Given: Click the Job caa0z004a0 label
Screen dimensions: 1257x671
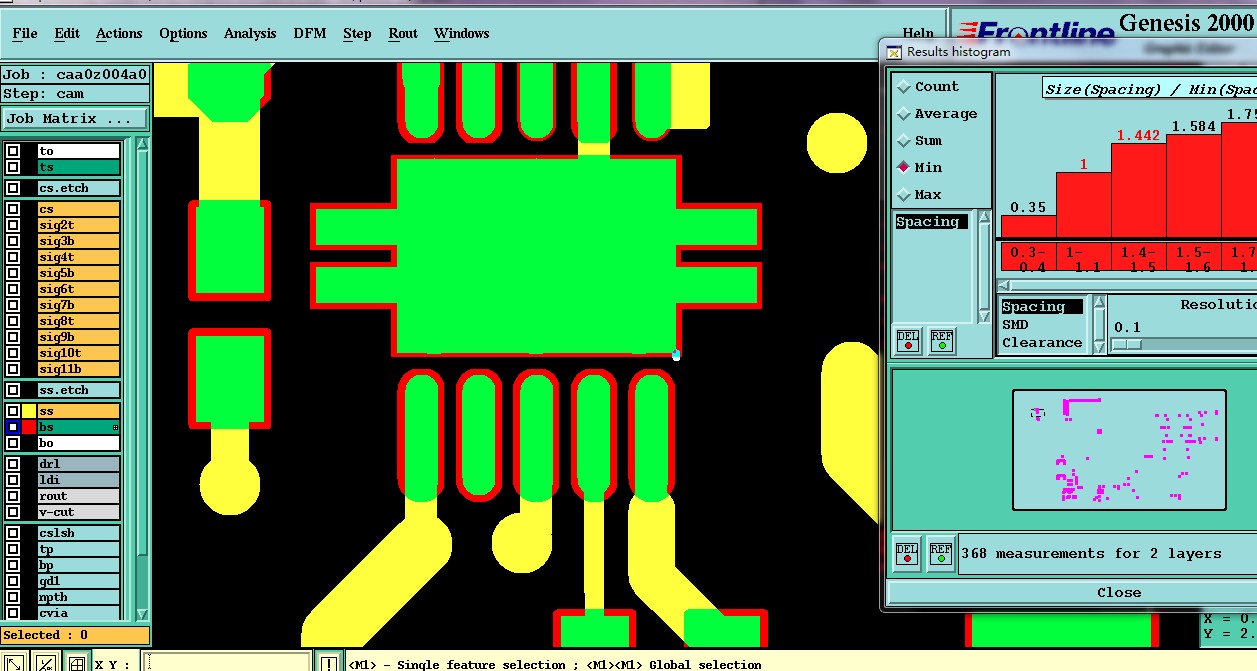Looking at the screenshot, I should click(75, 74).
